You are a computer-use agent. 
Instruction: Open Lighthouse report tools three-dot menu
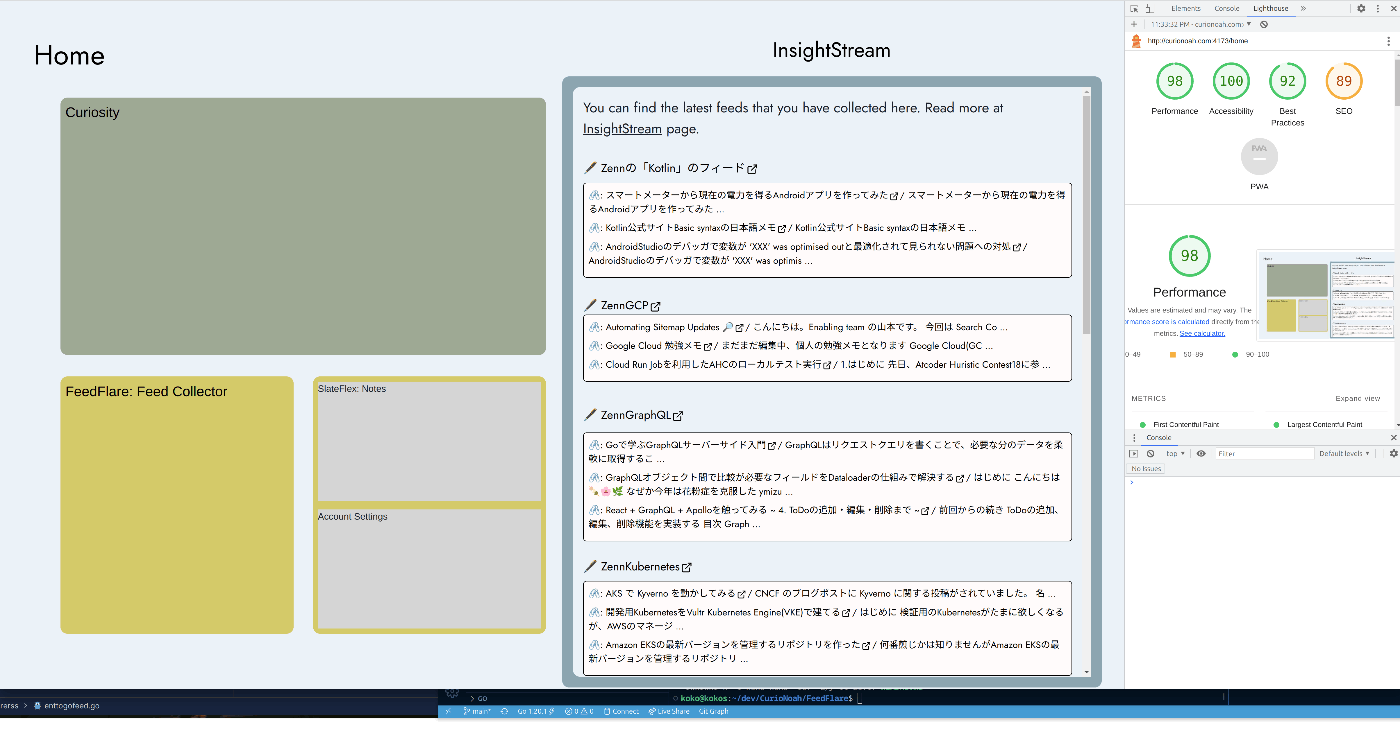click(x=1390, y=41)
